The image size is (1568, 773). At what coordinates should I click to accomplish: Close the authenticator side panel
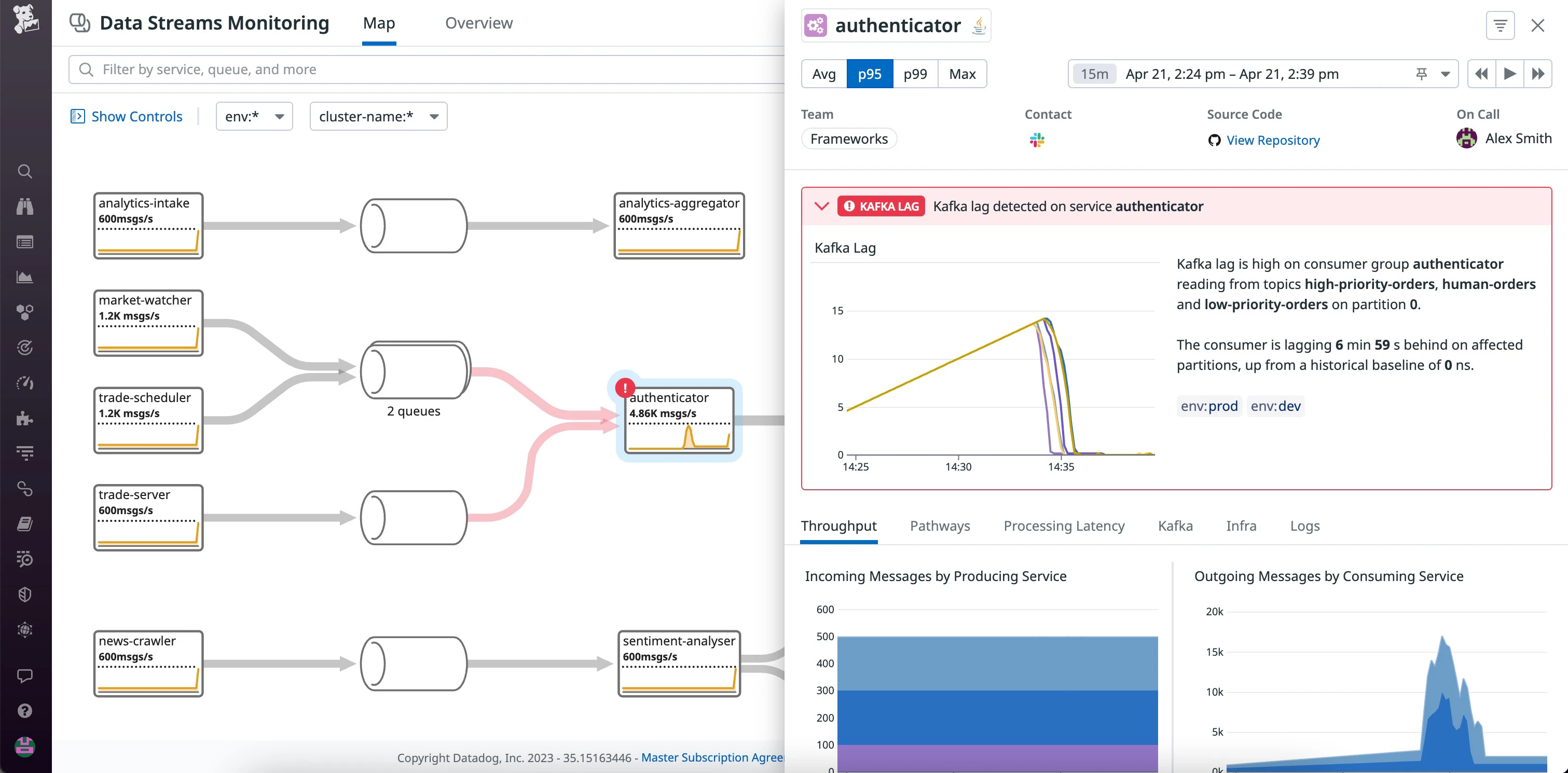pyautogui.click(x=1537, y=25)
